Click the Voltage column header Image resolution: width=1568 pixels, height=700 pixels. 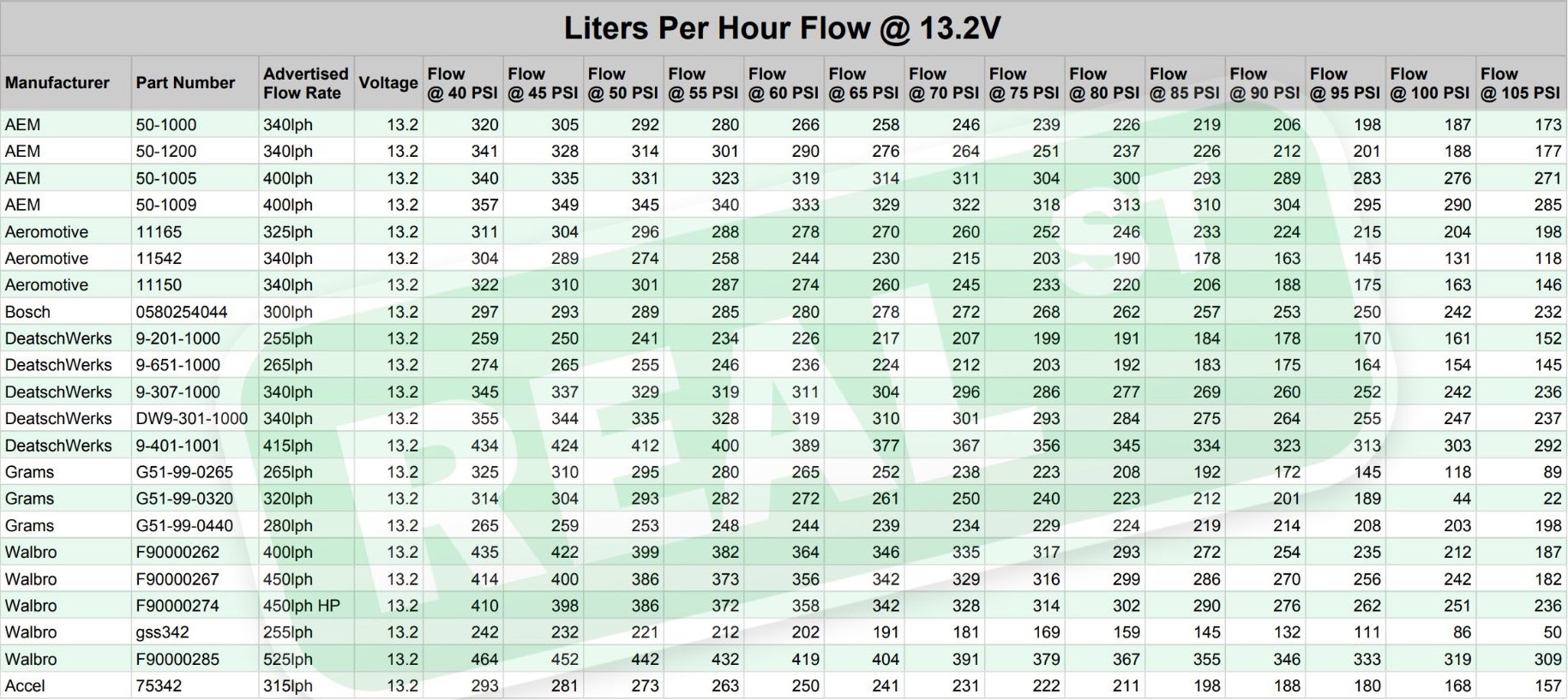(387, 83)
